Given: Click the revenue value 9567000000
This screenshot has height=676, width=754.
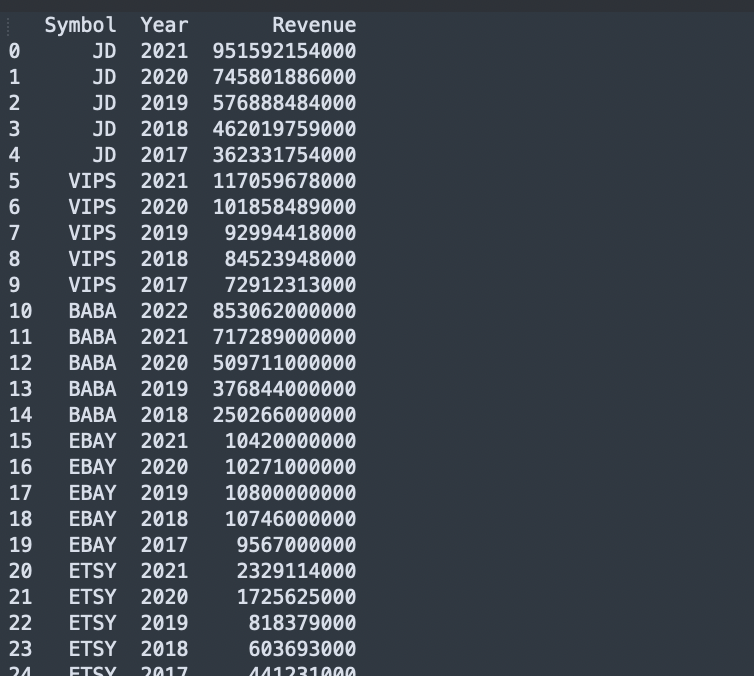Looking at the screenshot, I should 296,544.
